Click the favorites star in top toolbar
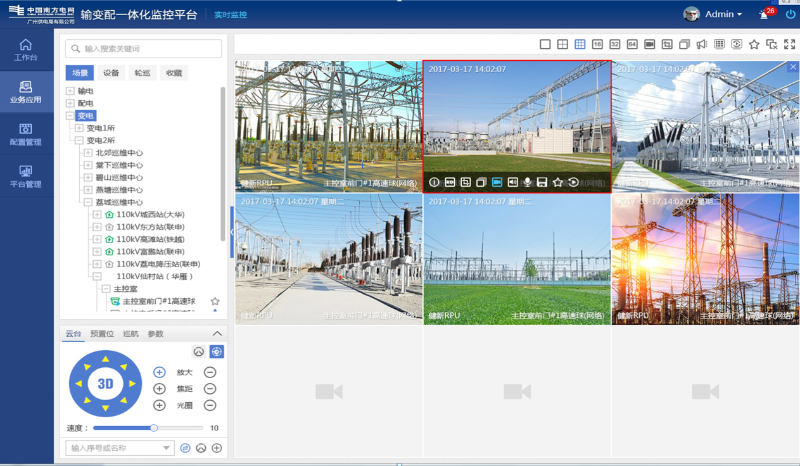Screen dimensions: 800x466 click(754, 44)
